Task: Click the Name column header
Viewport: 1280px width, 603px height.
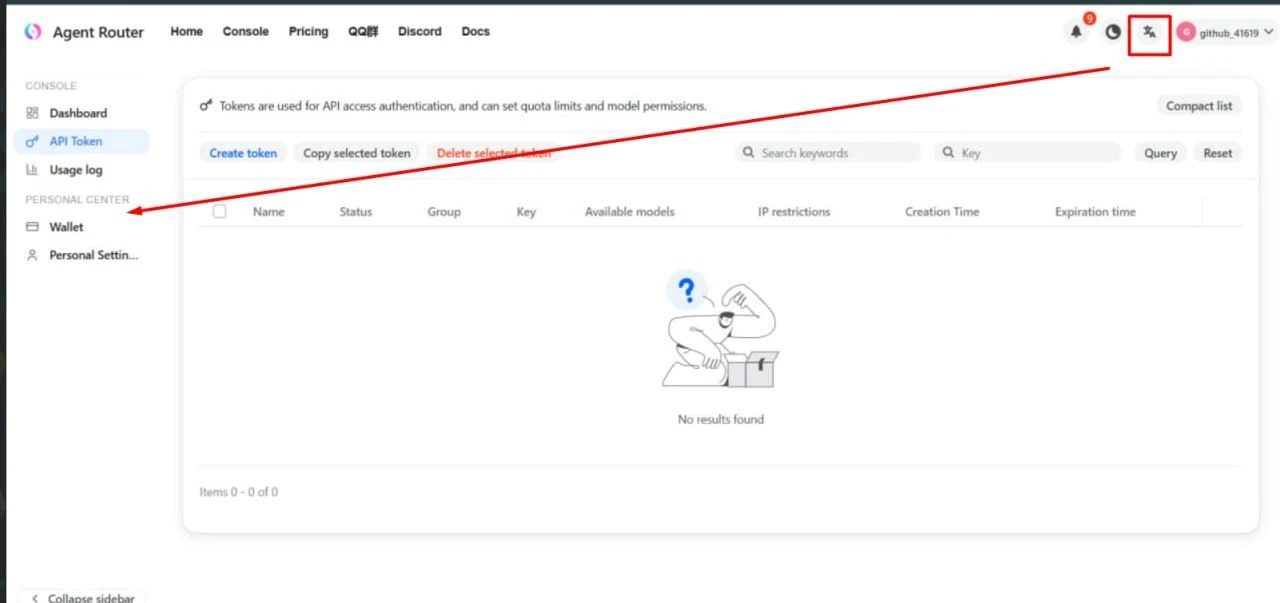Action: pos(269,212)
